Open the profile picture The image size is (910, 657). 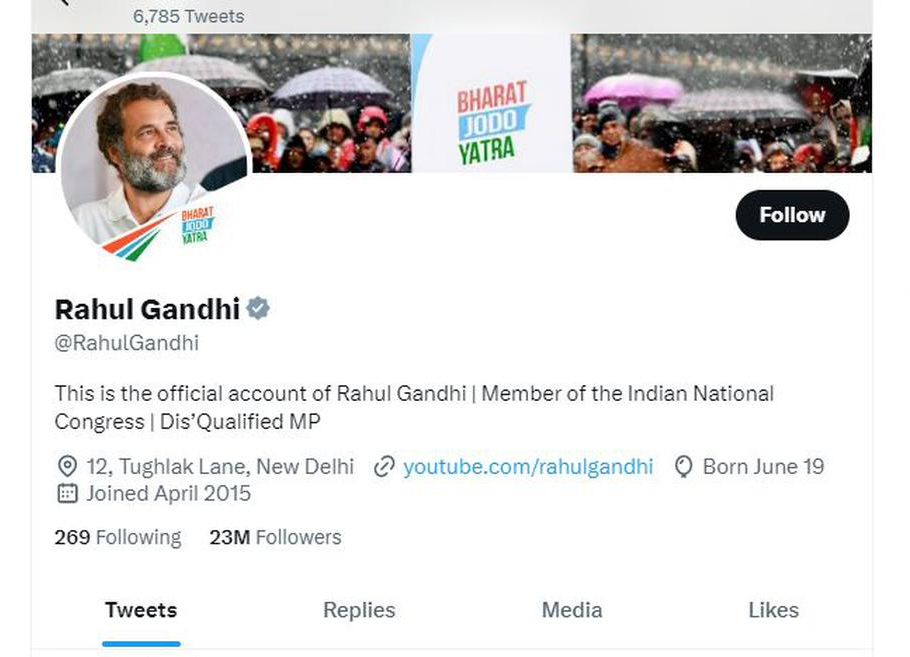152,165
